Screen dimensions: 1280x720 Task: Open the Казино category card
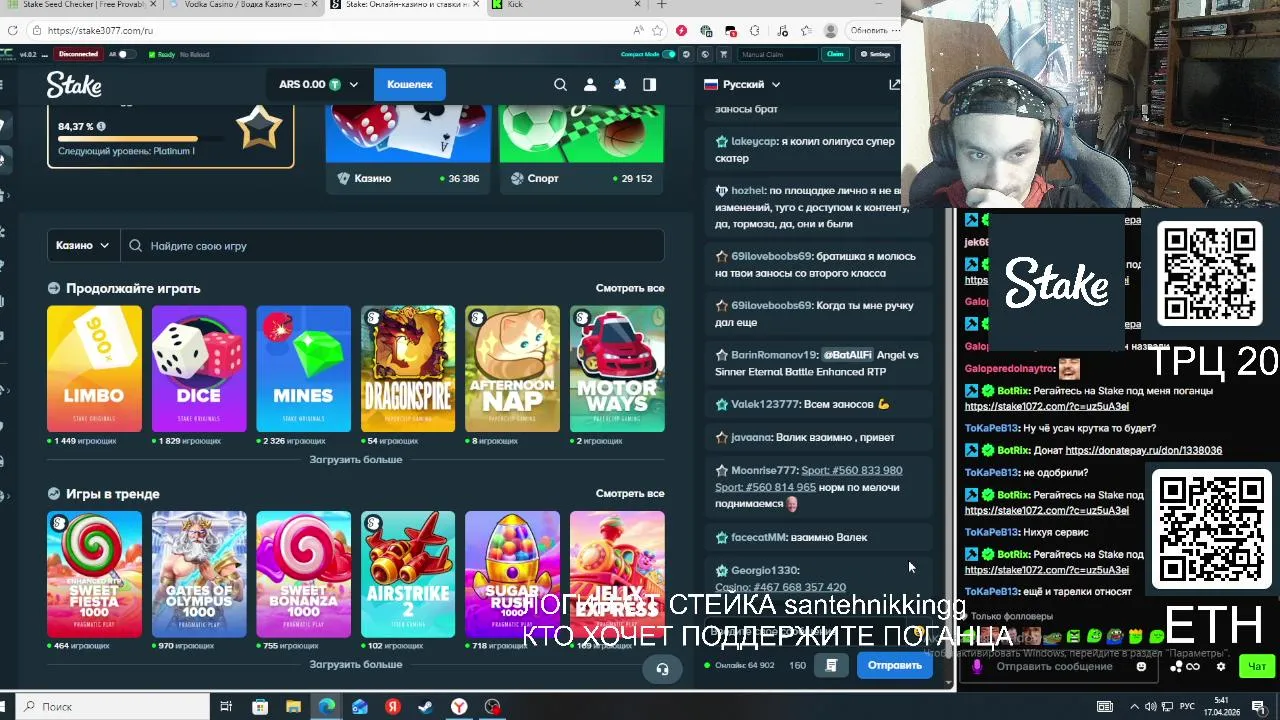(408, 148)
